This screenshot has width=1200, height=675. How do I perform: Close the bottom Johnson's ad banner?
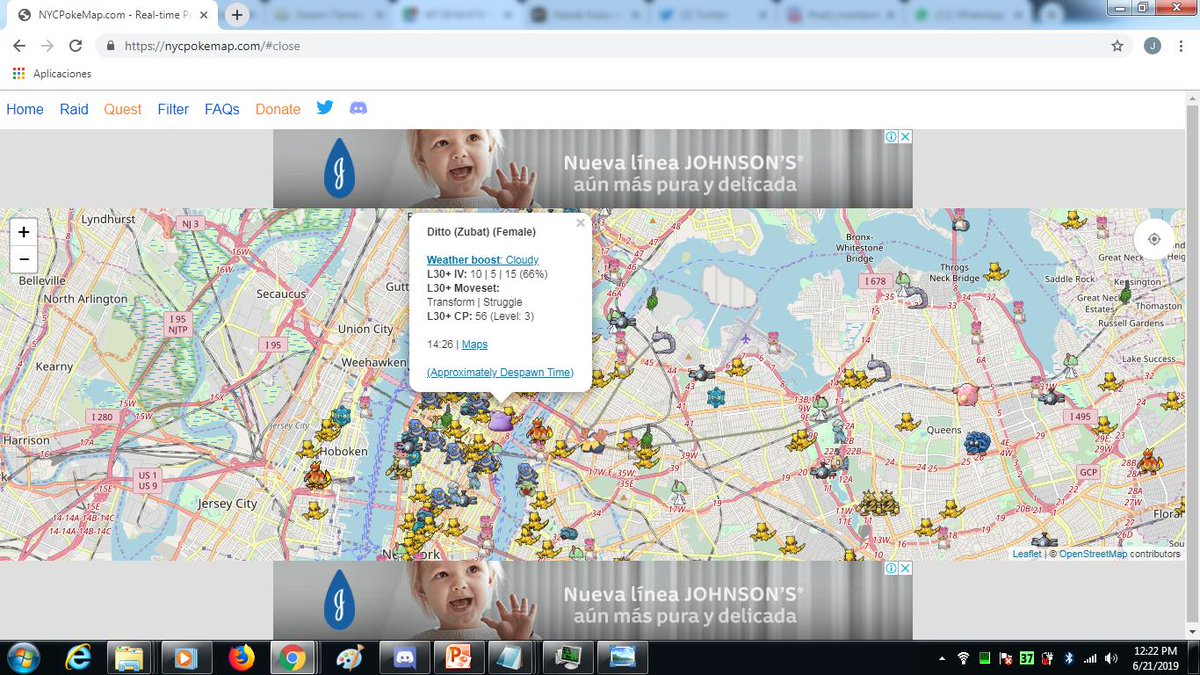click(906, 568)
